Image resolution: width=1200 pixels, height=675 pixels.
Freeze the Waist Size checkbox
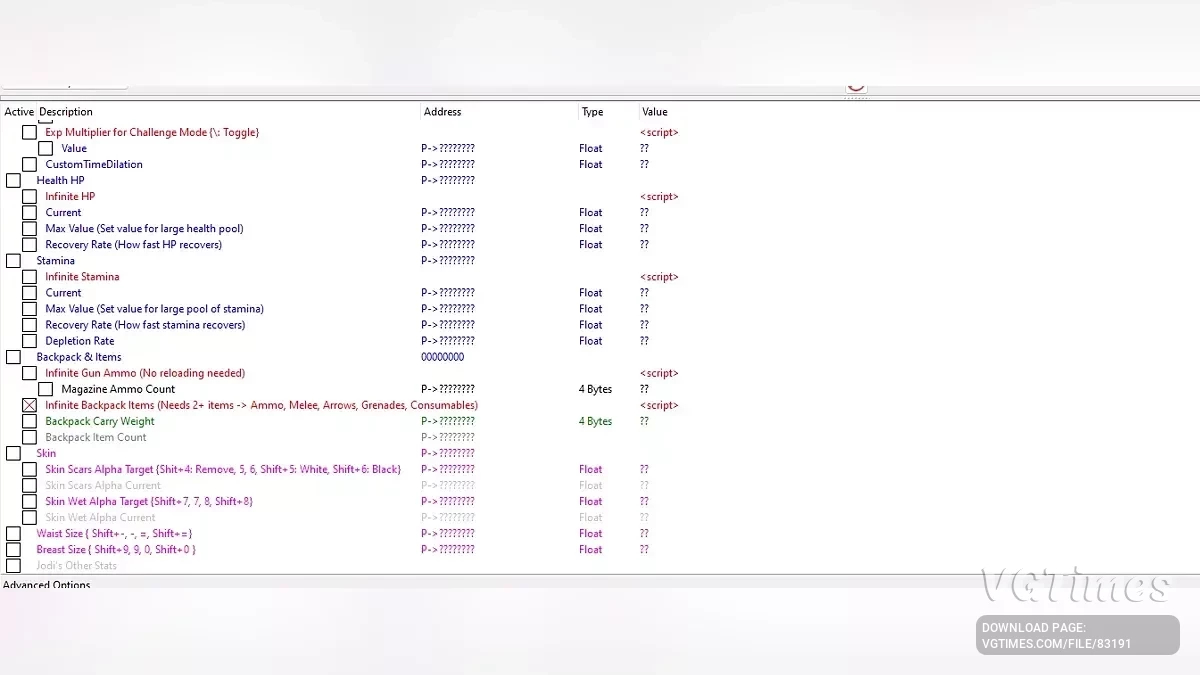(x=13, y=534)
